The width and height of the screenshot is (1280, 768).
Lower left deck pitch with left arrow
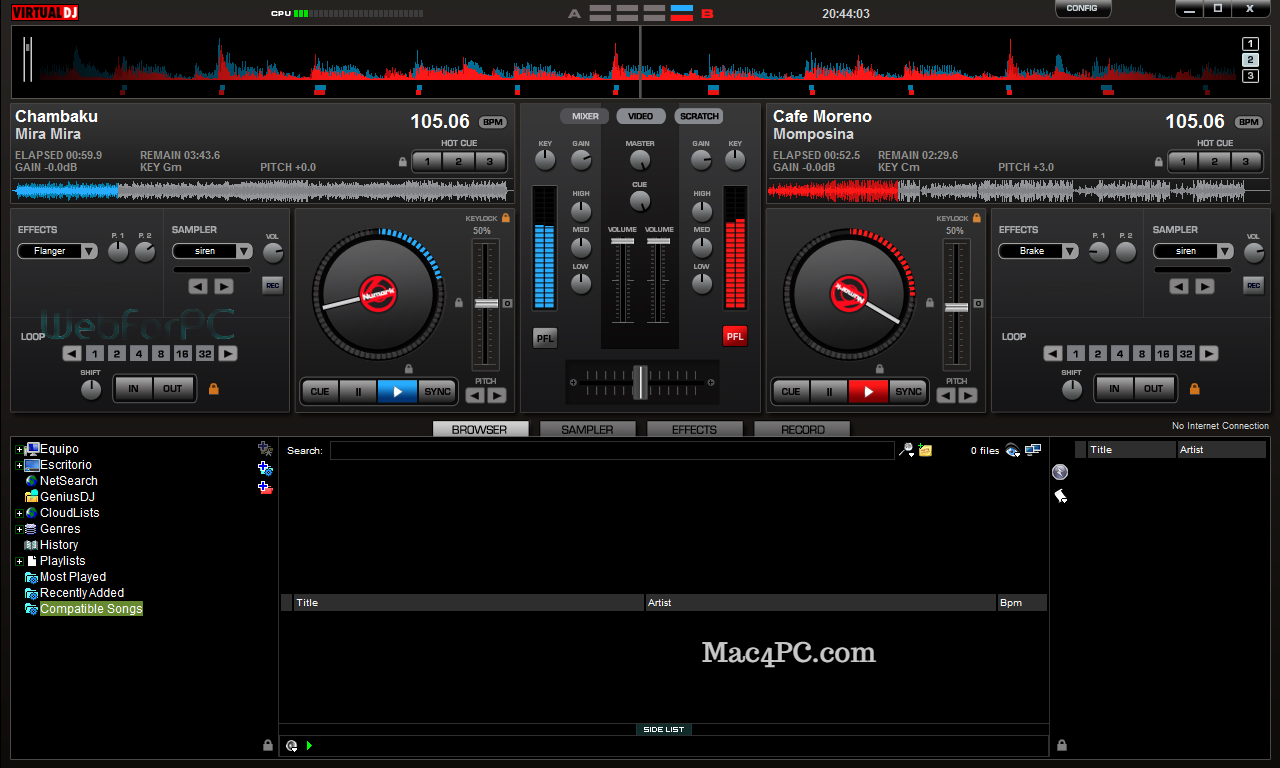pos(476,396)
